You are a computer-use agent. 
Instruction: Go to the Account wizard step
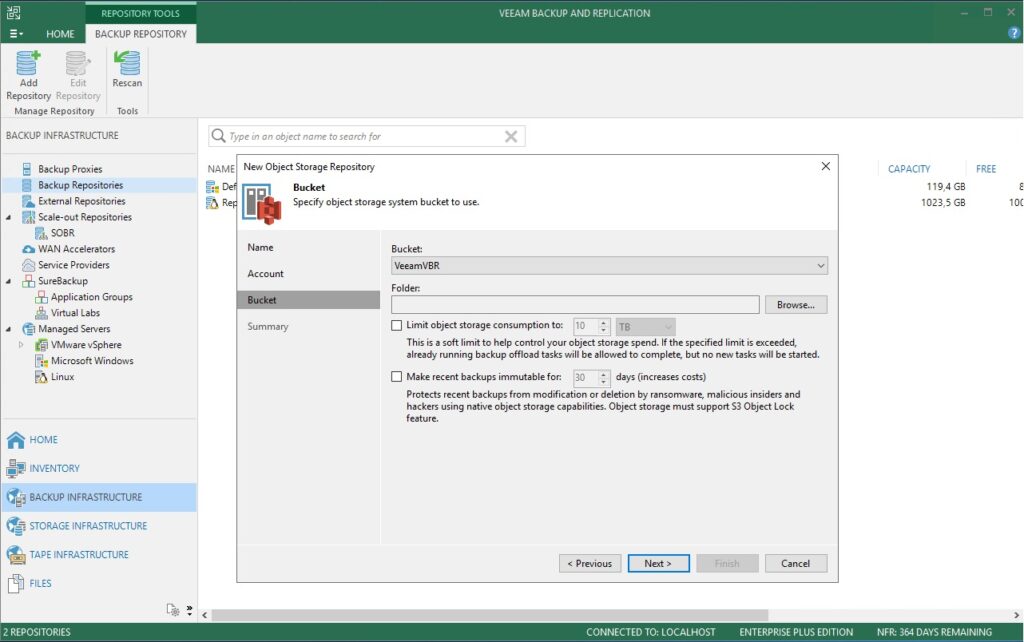click(266, 274)
